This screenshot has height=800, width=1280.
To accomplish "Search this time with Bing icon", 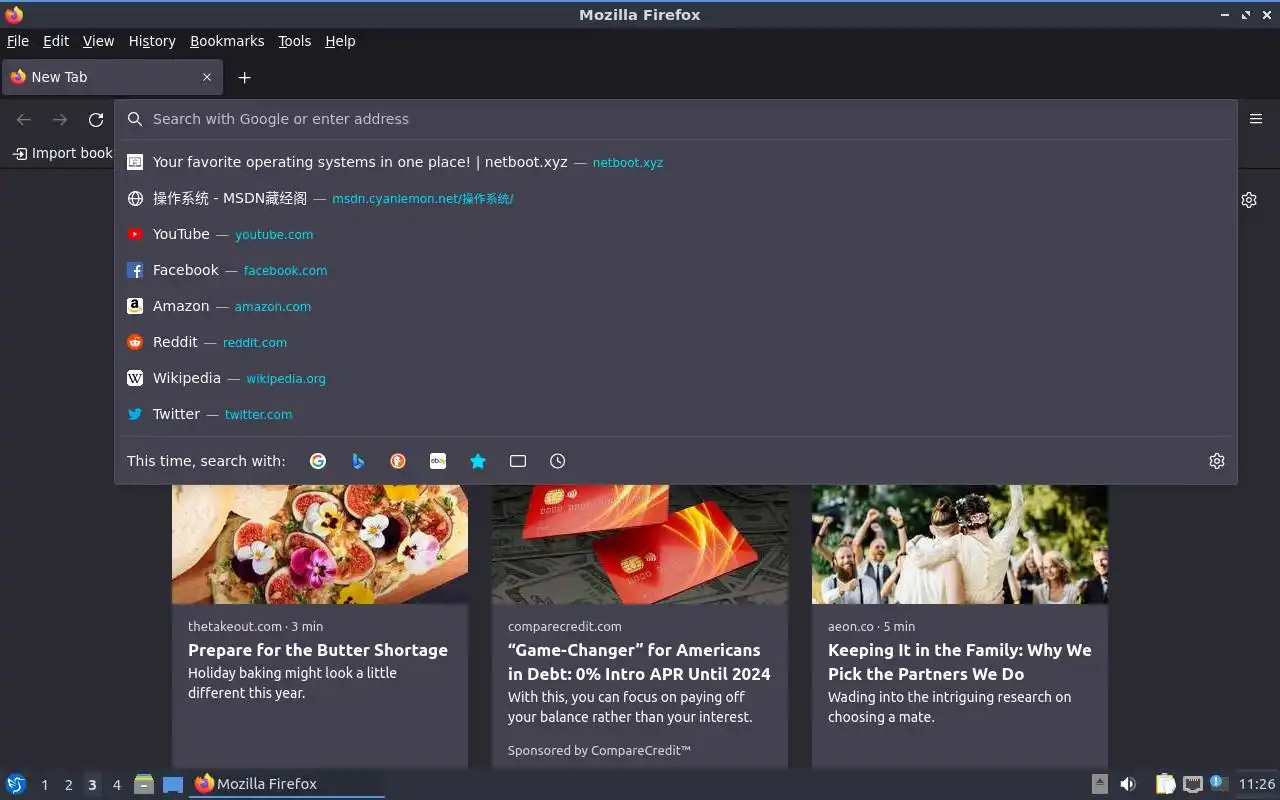I will click(358, 461).
